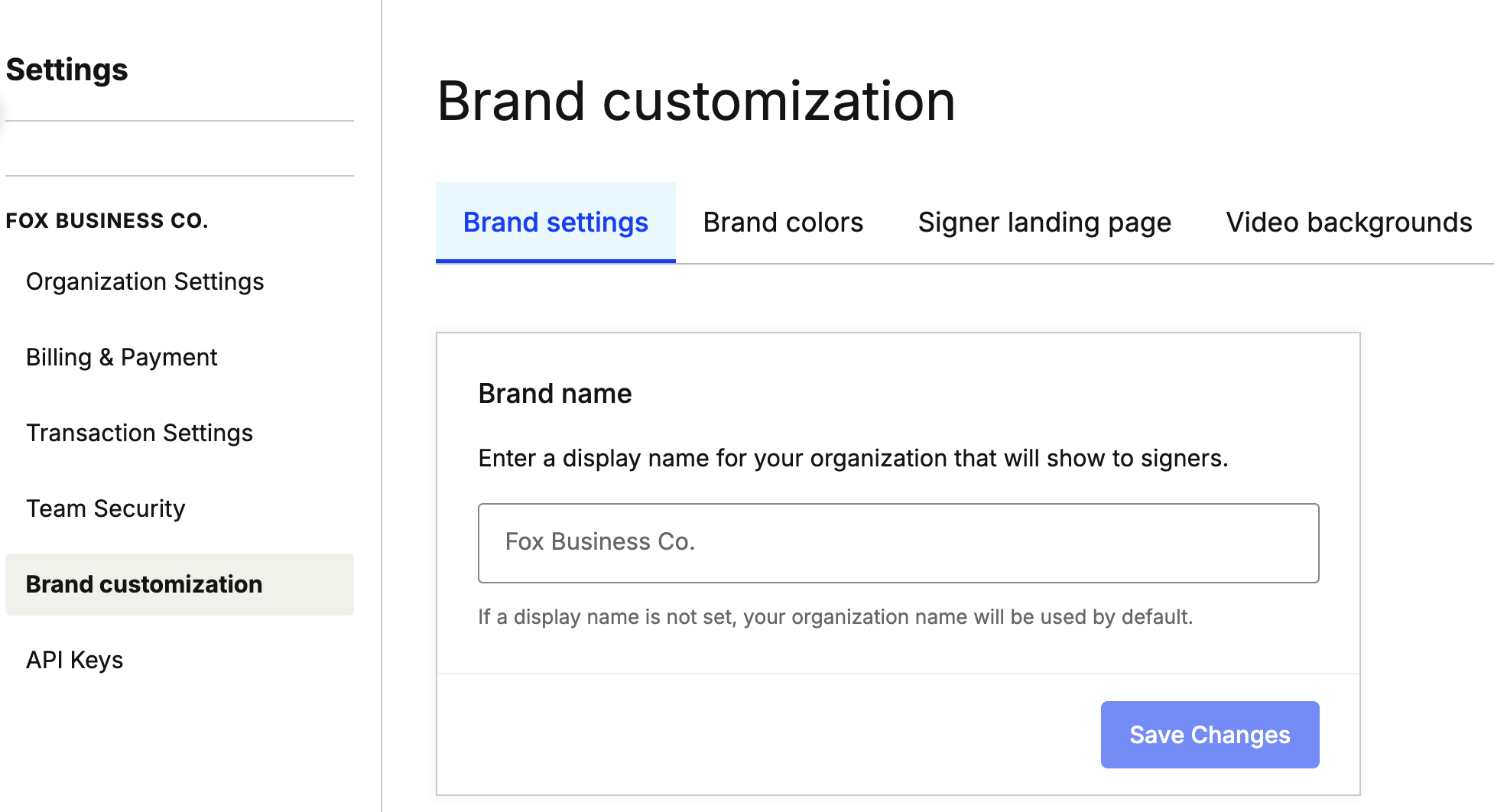
Task: Open Organization Settings in sidebar
Action: point(145,281)
